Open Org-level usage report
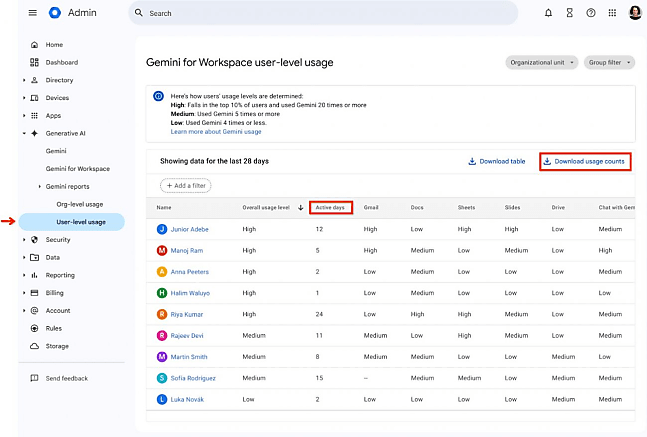This screenshot has height=437, width=647. 80,204
